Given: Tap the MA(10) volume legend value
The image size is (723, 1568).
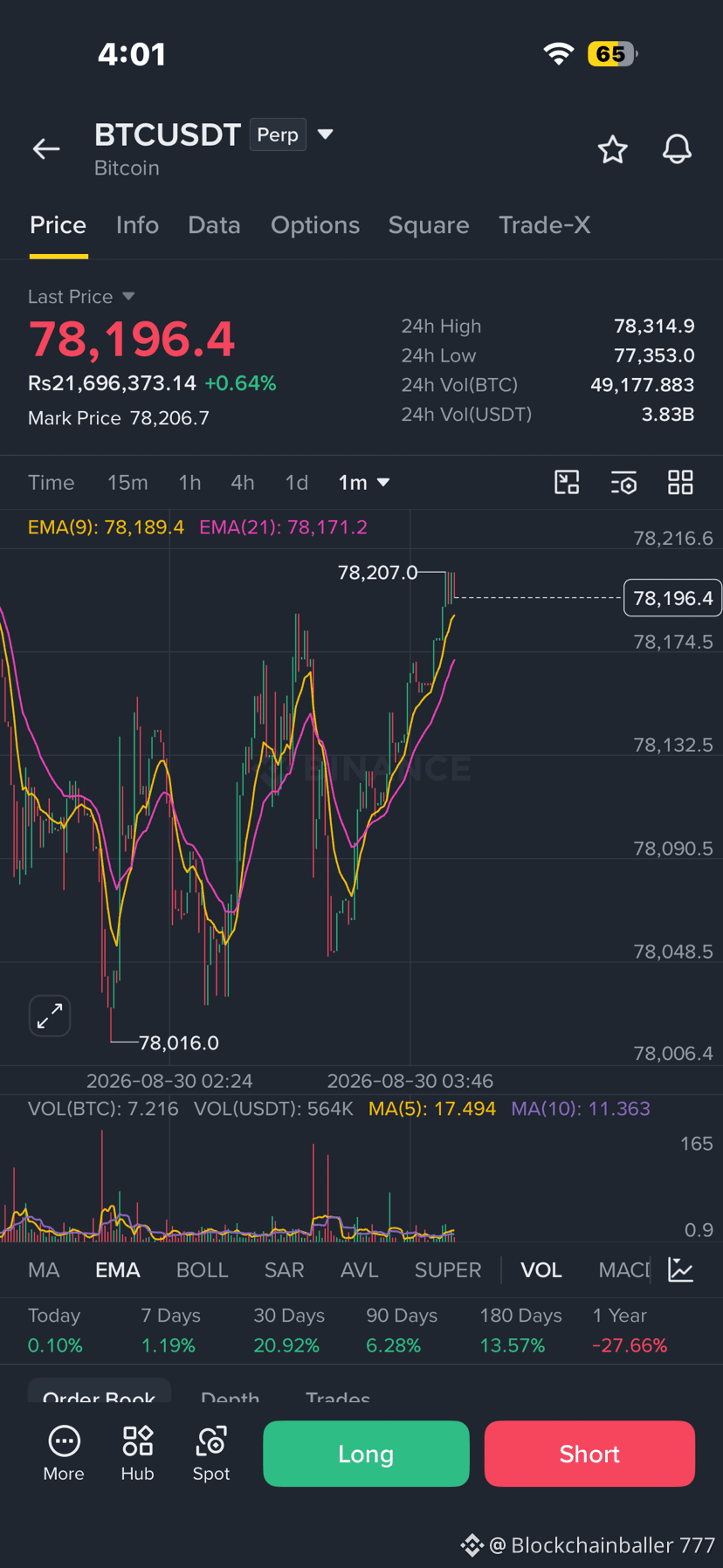Looking at the screenshot, I should pyautogui.click(x=581, y=1109).
